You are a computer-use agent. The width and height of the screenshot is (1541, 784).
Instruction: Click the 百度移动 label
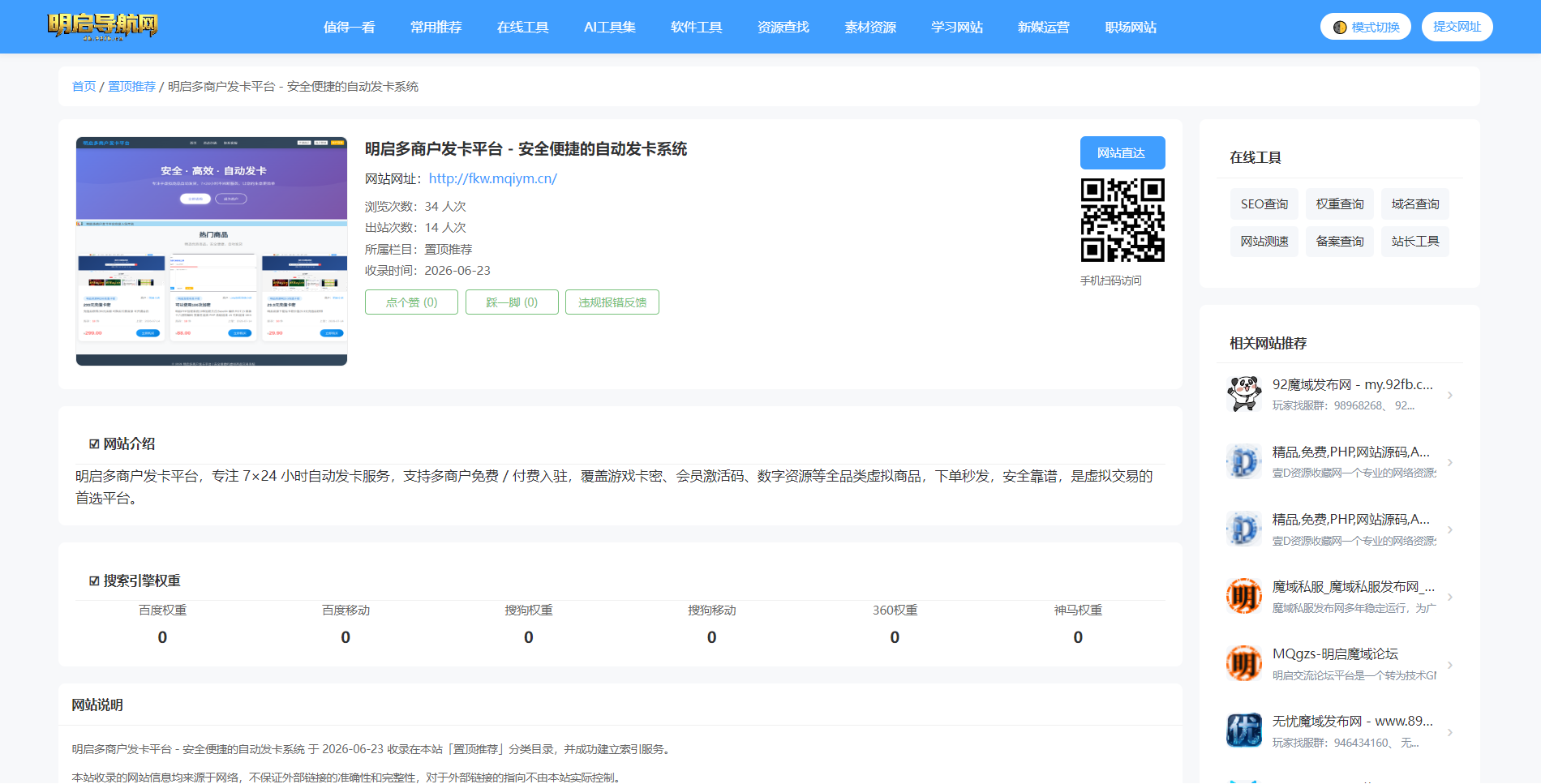346,610
